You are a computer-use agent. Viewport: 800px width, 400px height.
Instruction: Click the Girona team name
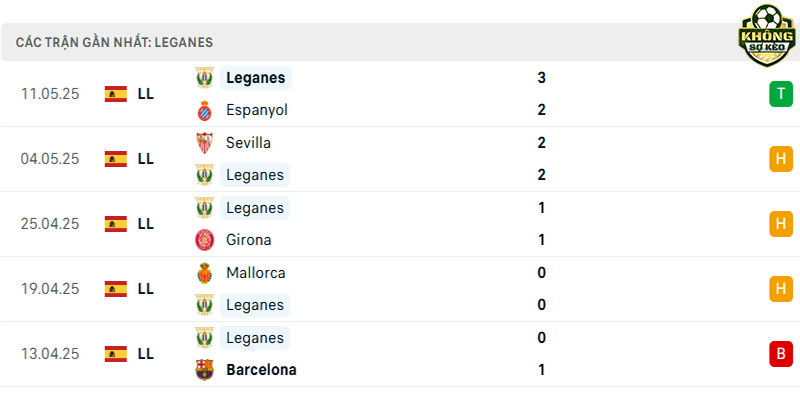pyautogui.click(x=248, y=240)
